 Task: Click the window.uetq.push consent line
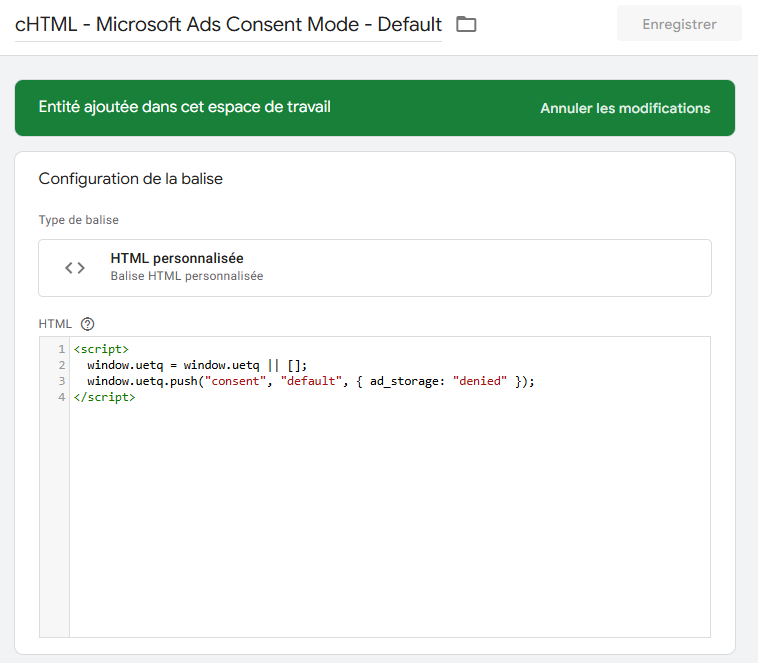311,381
